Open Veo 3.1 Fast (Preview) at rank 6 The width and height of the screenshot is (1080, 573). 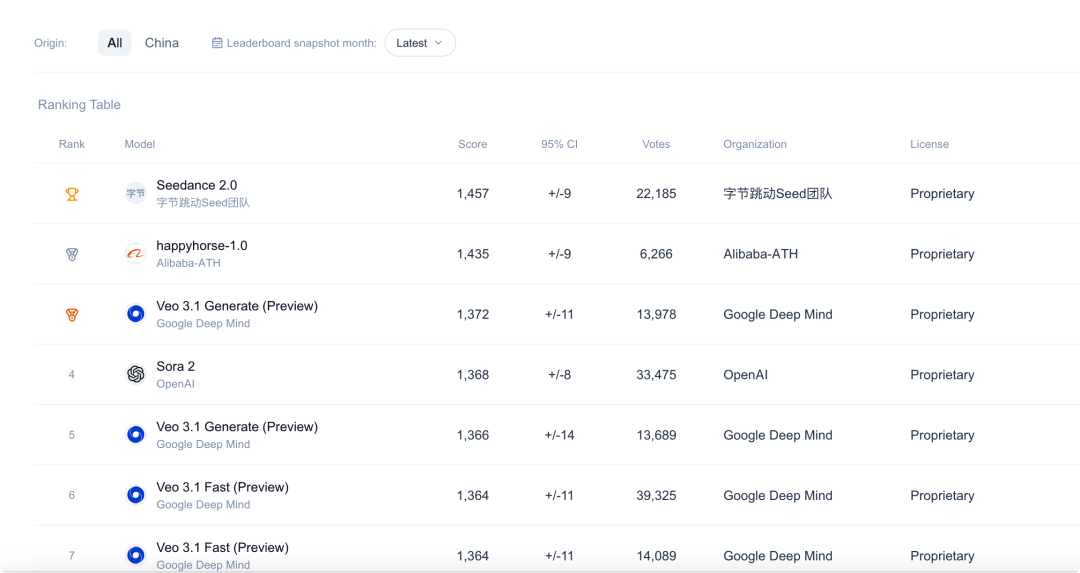pyautogui.click(x=222, y=487)
